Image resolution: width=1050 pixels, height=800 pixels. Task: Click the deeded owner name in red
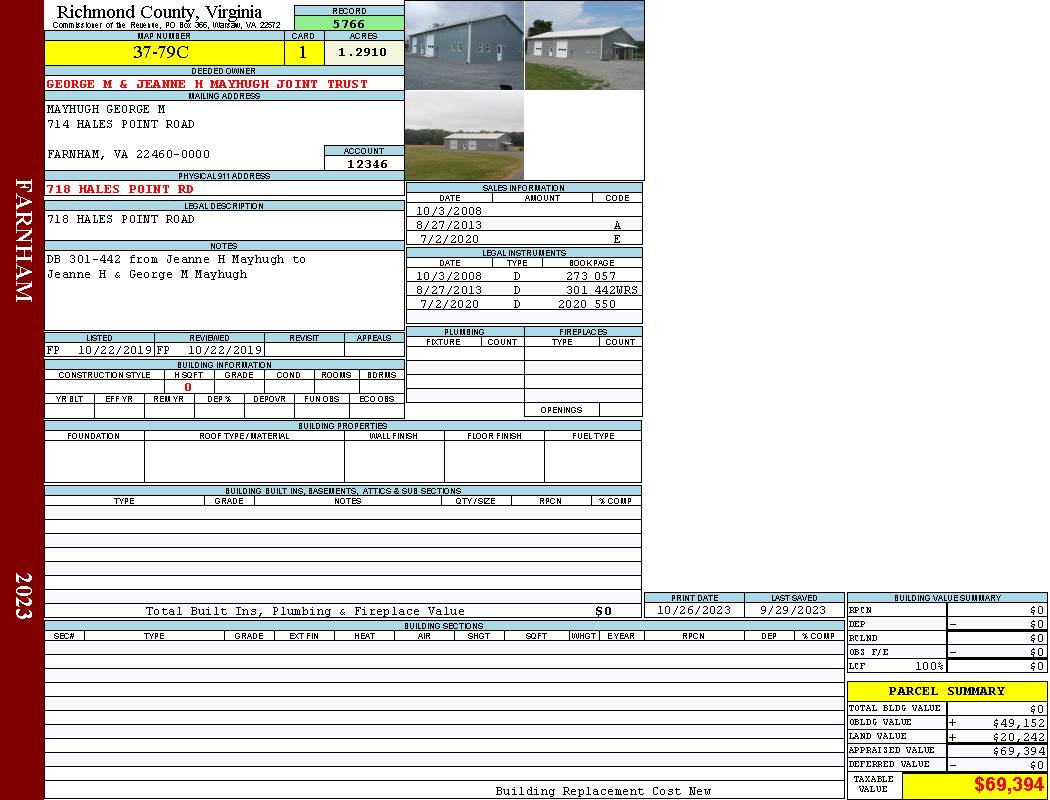207,85
